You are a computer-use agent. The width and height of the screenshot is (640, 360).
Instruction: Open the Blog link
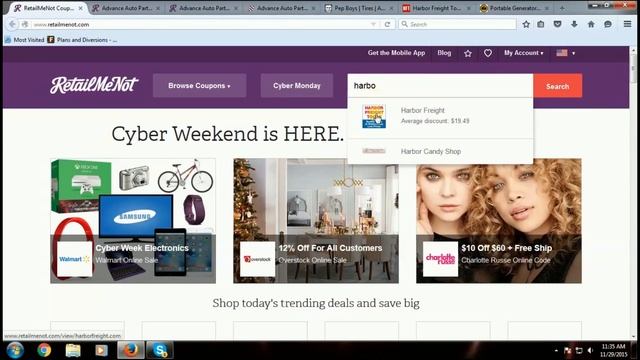pyautogui.click(x=444, y=53)
